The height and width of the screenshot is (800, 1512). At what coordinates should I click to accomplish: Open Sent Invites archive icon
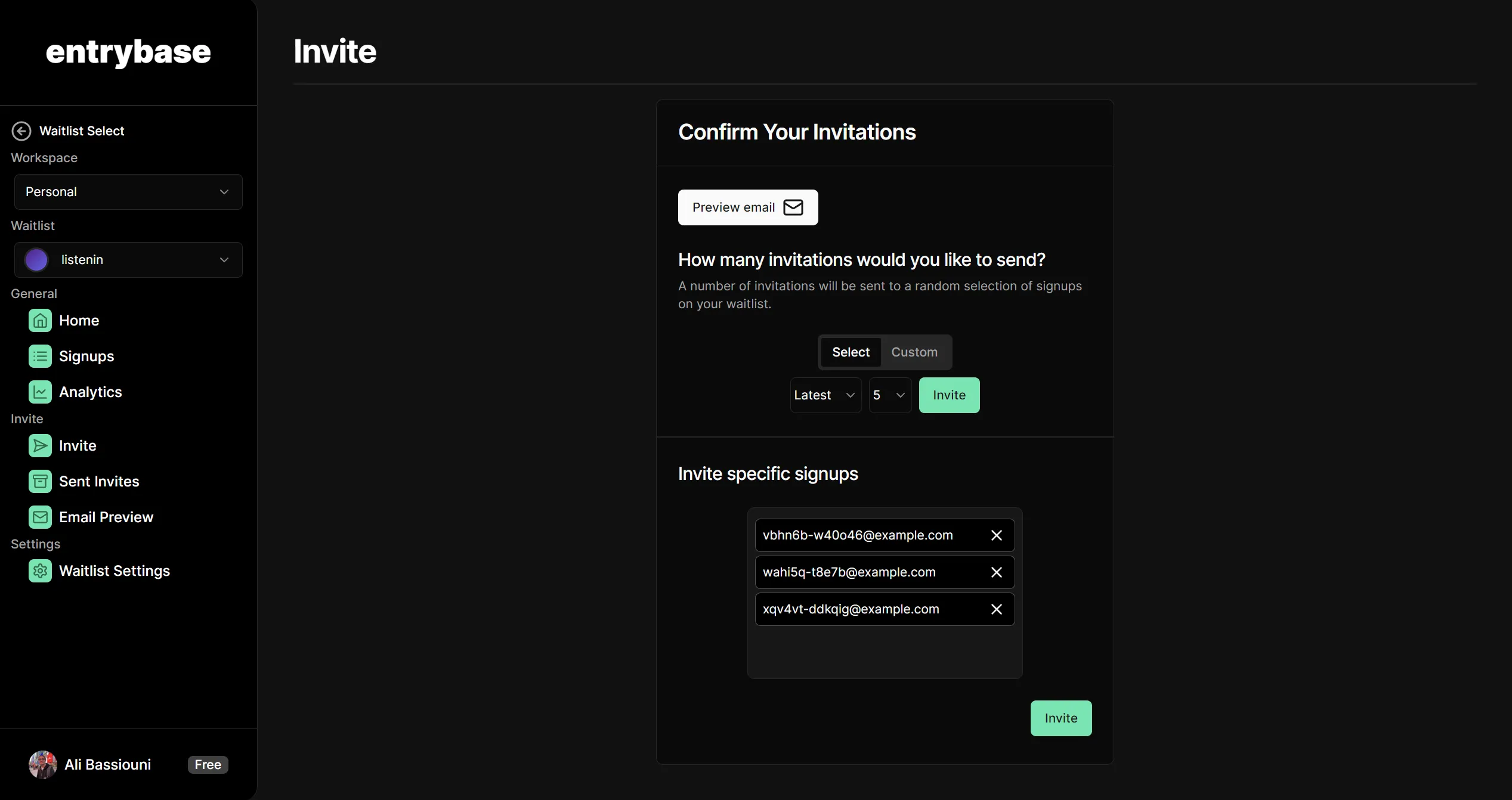40,482
